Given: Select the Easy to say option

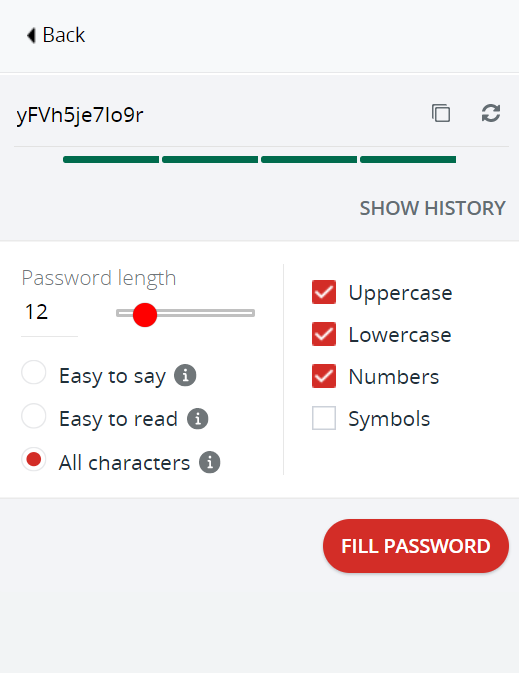Looking at the screenshot, I should pyautogui.click(x=34, y=372).
